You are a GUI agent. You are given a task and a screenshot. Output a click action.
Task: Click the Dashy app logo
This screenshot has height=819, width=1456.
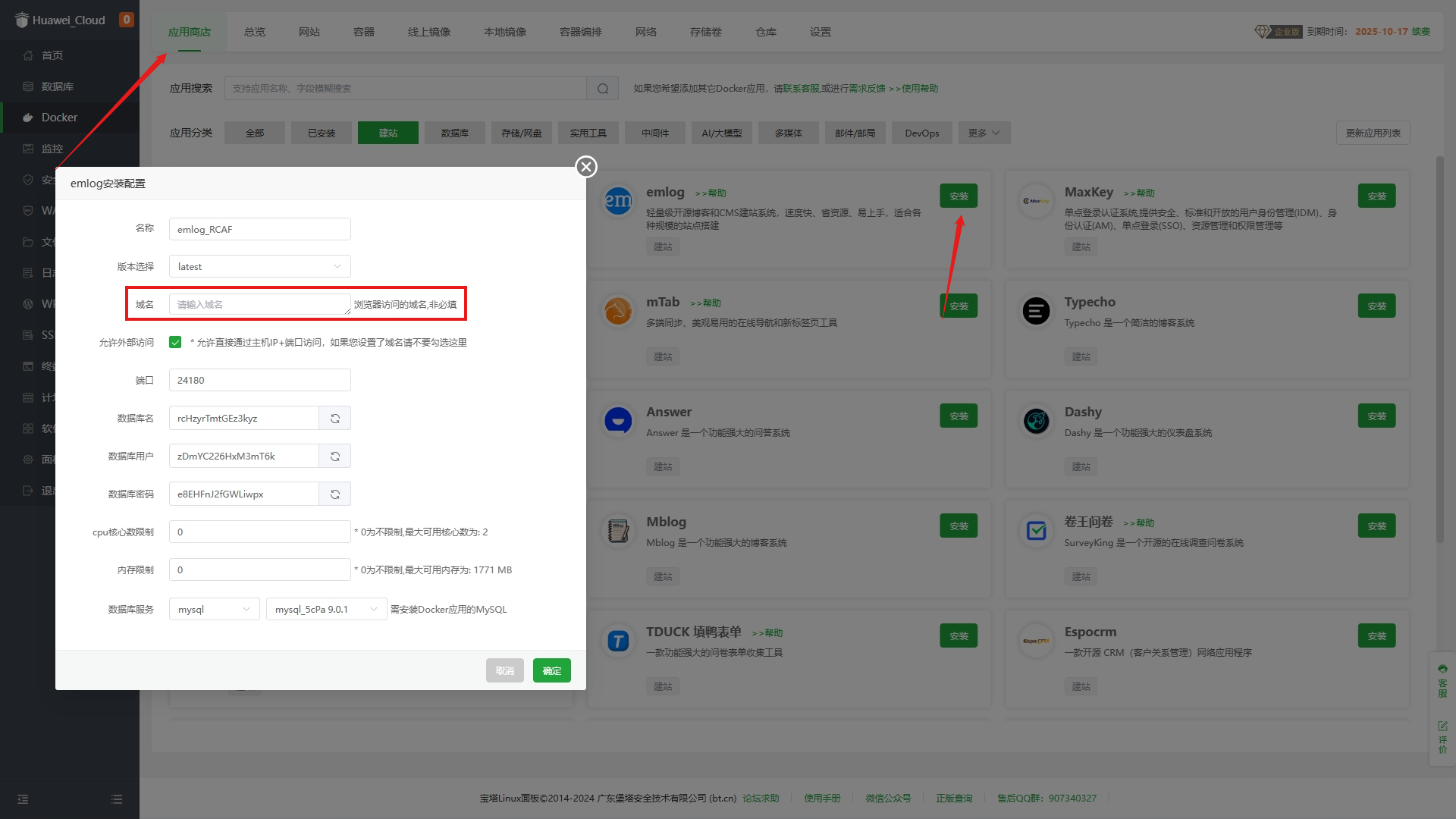(1036, 421)
